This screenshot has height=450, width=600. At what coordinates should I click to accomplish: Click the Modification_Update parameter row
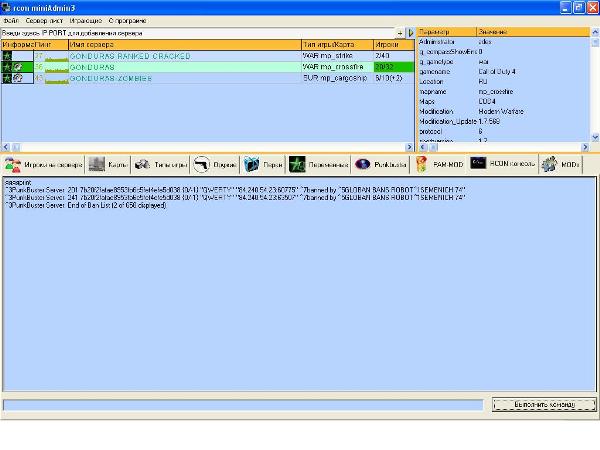coord(503,121)
